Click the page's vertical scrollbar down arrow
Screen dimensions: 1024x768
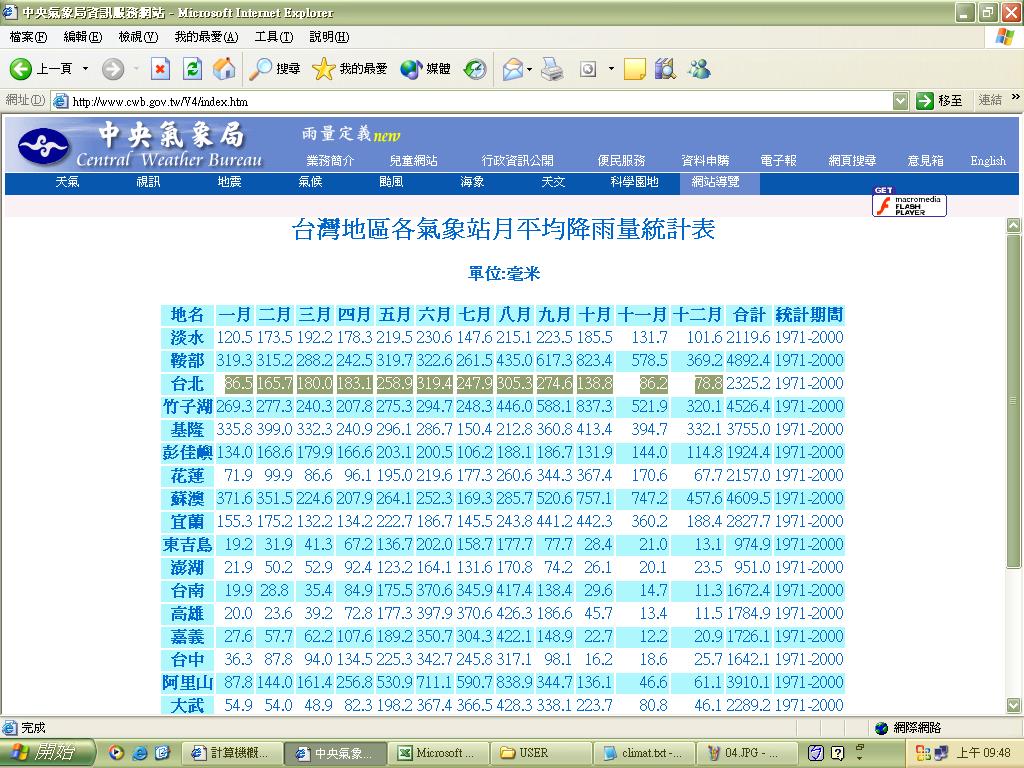point(1013,706)
